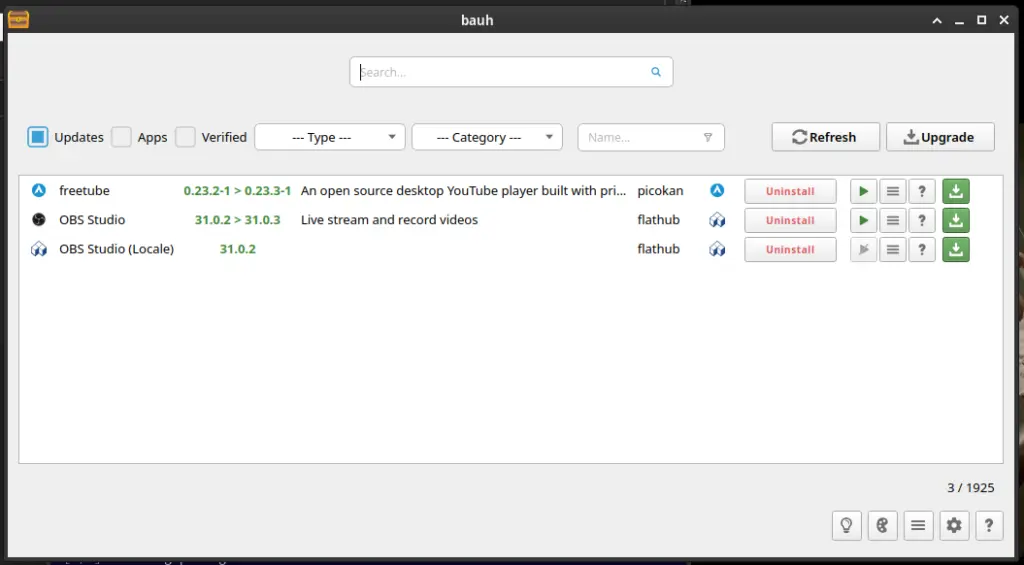Viewport: 1024px width, 565px height.
Task: Click flatpak type icon in OBS Studio row
Action: pyautogui.click(x=717, y=220)
